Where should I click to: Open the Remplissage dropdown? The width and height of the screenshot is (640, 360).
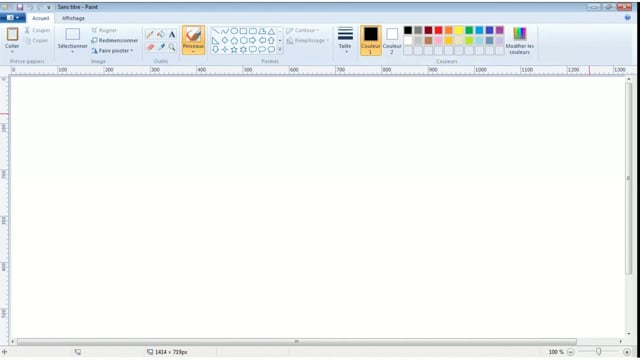[x=308, y=41]
